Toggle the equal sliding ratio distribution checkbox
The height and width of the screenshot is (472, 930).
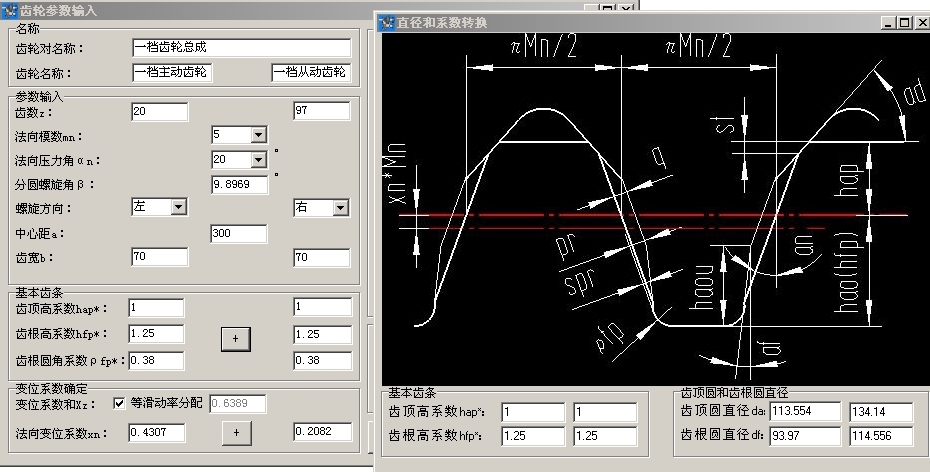[x=119, y=403]
